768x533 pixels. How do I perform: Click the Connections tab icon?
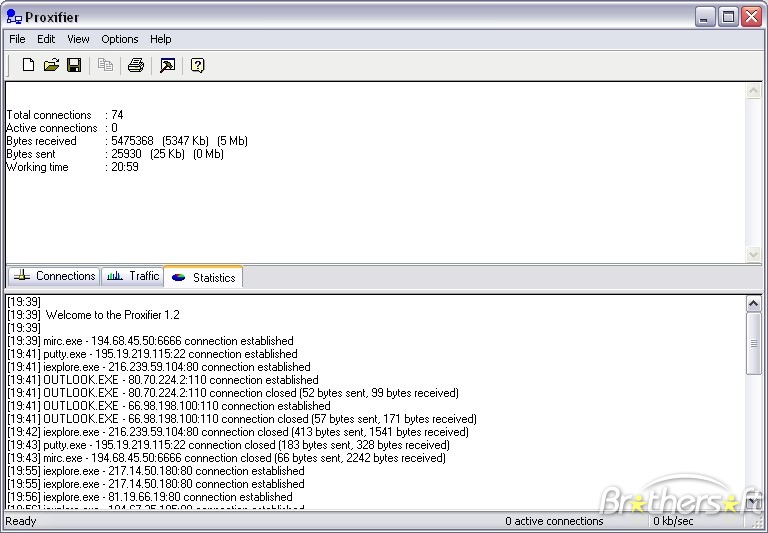tap(22, 275)
